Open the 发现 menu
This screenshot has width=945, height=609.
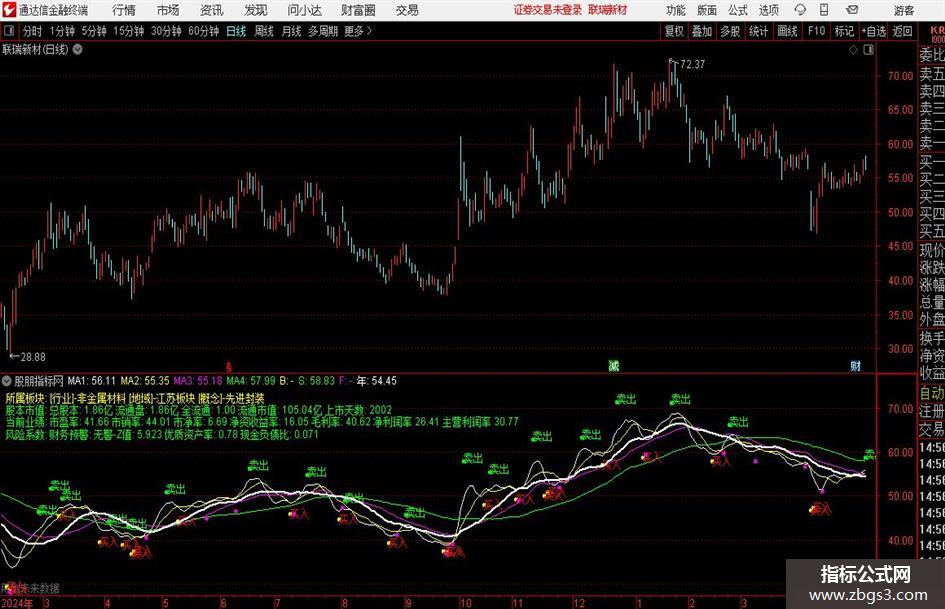coord(256,10)
